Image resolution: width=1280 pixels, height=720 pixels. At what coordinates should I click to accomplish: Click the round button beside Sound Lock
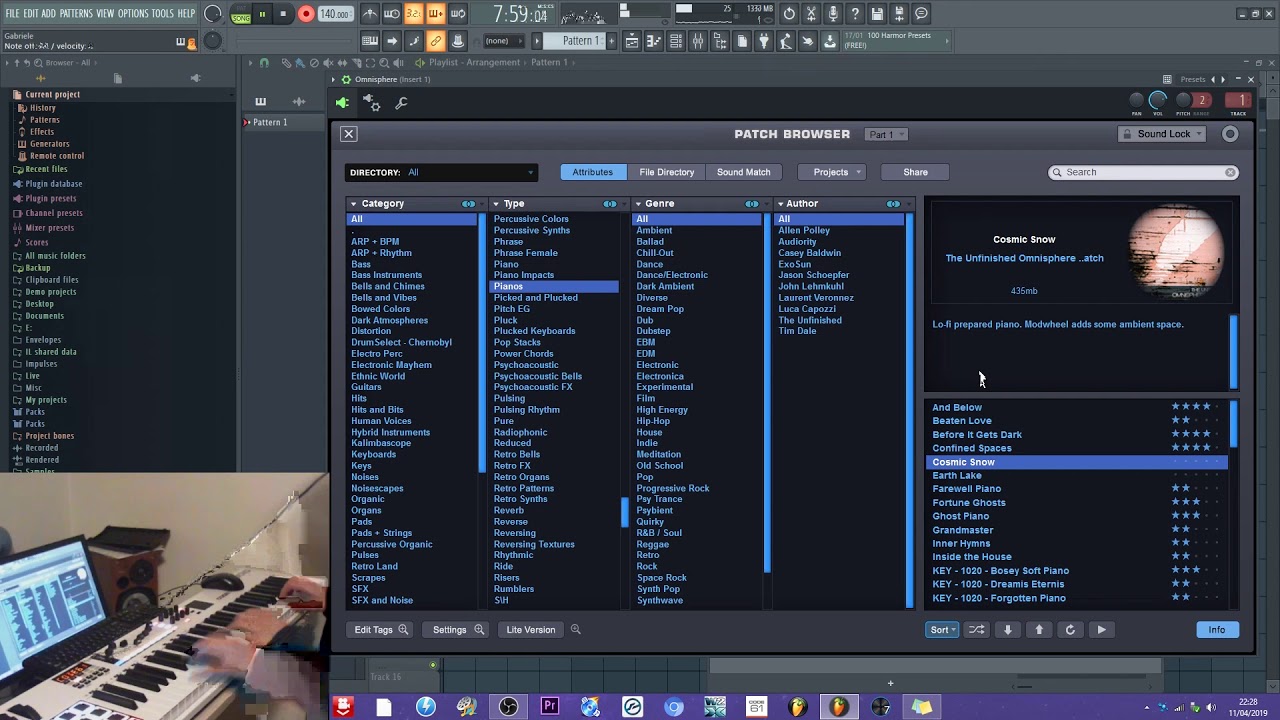click(x=1230, y=134)
